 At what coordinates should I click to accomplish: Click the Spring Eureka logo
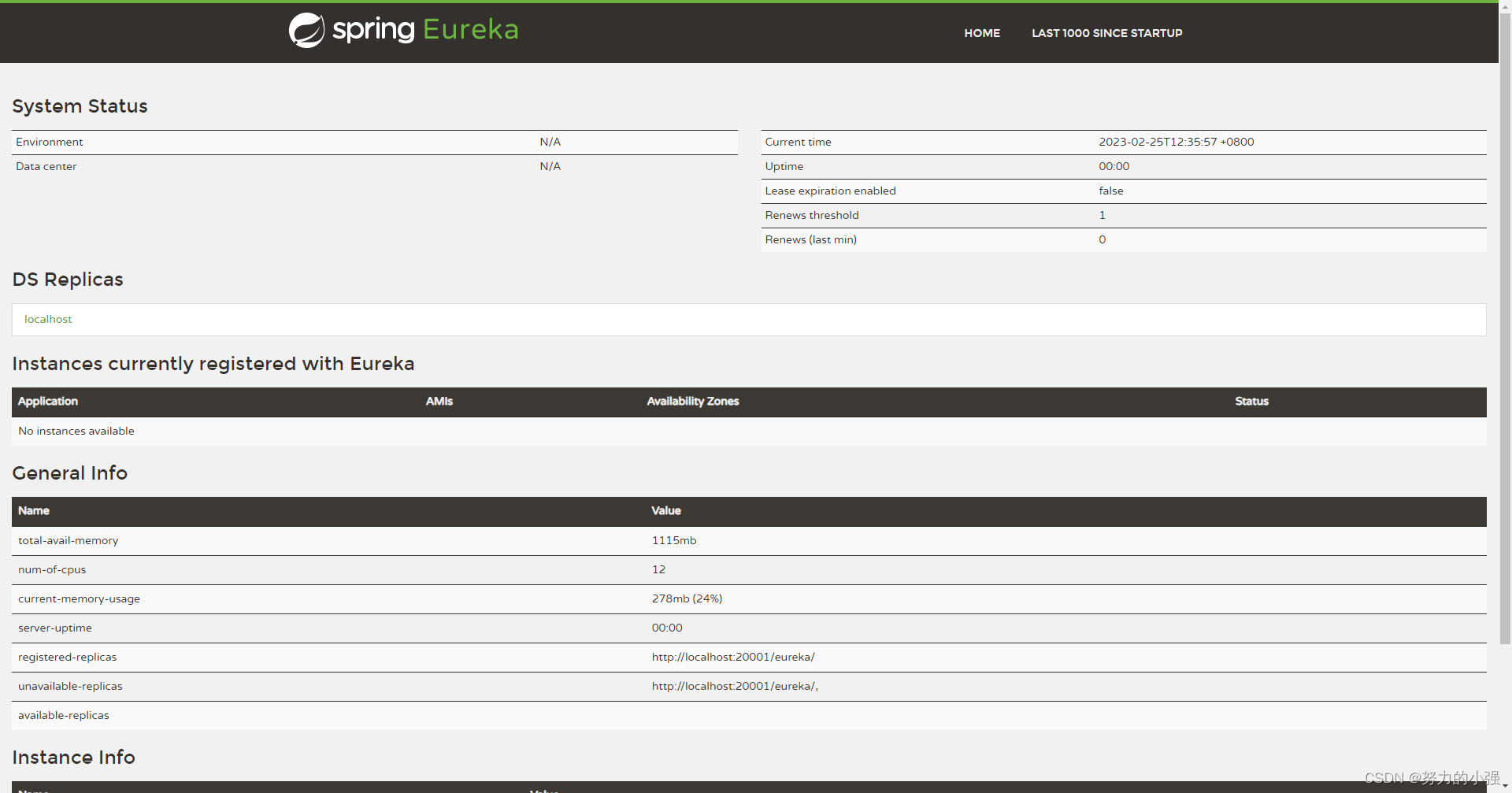click(403, 30)
